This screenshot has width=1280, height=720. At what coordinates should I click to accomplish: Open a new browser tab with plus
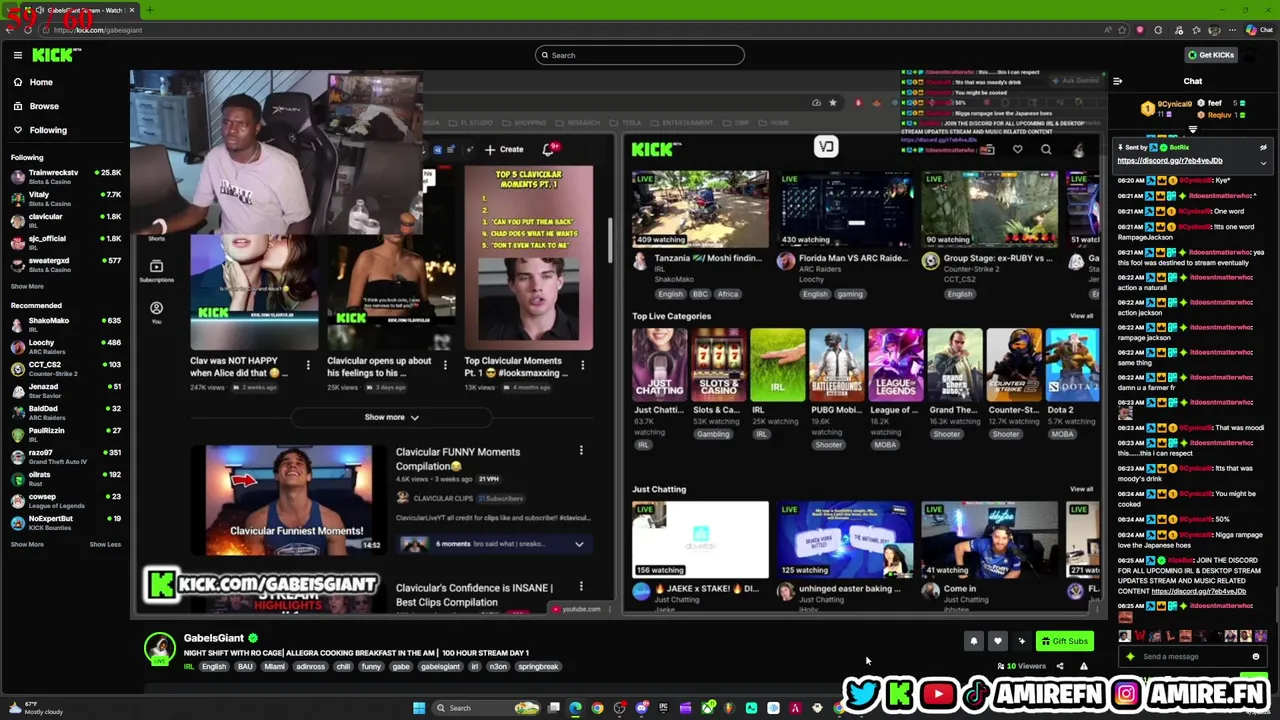pos(149,10)
